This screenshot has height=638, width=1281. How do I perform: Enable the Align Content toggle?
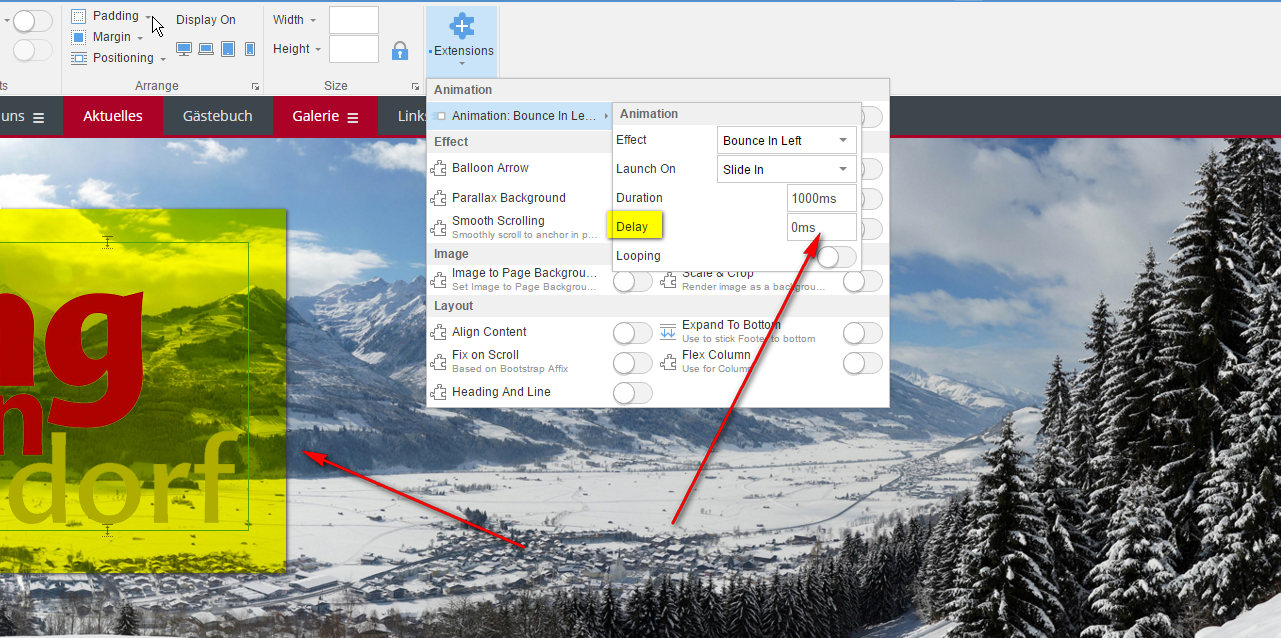click(632, 333)
